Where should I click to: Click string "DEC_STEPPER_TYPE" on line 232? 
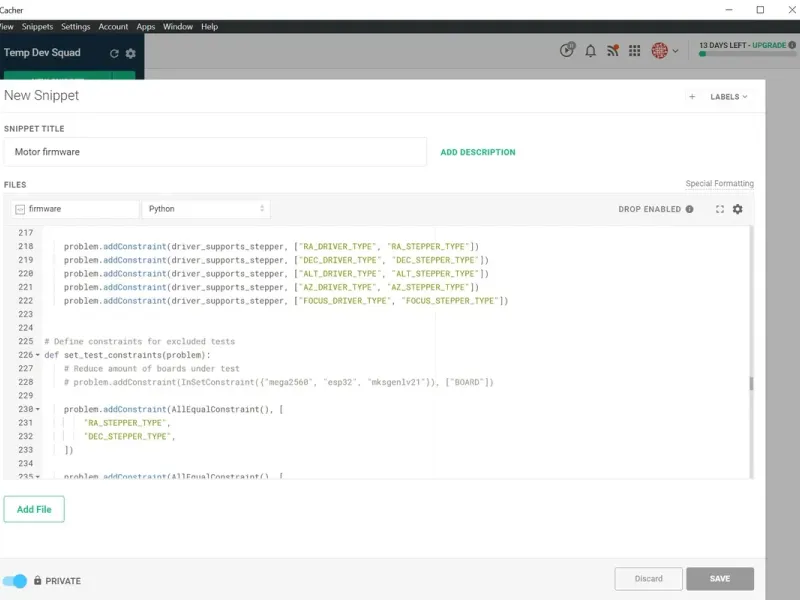[x=127, y=436]
